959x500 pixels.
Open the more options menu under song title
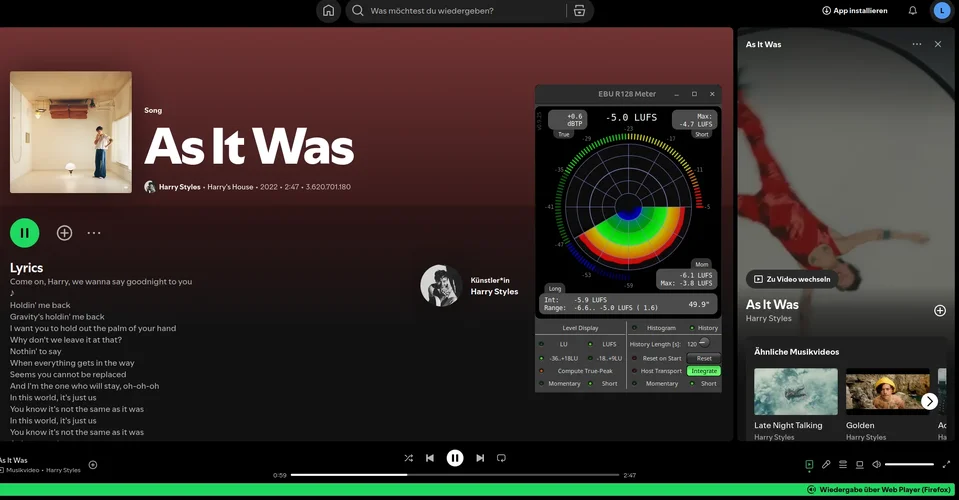[94, 233]
